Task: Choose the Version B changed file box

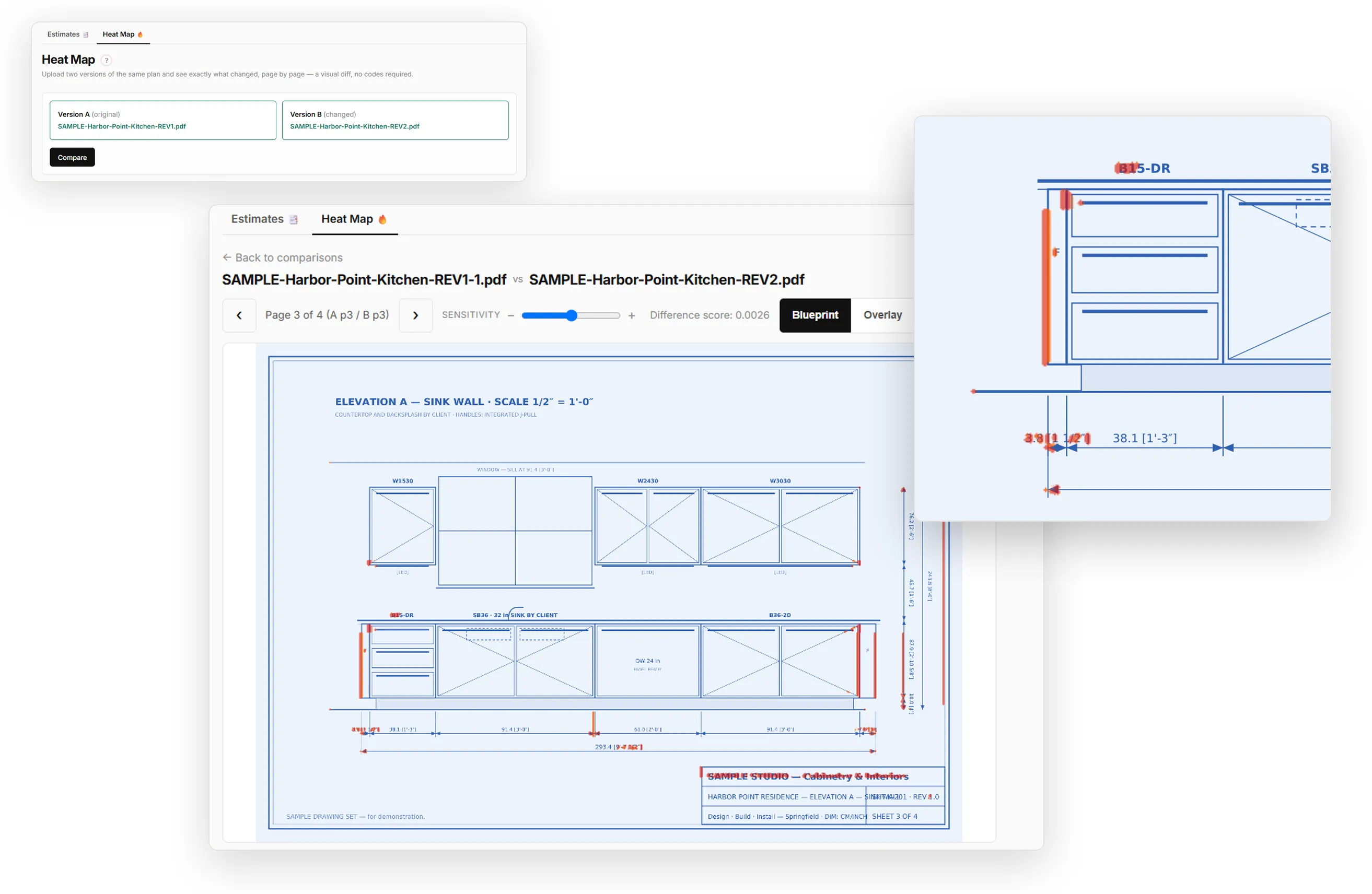Action: (395, 121)
